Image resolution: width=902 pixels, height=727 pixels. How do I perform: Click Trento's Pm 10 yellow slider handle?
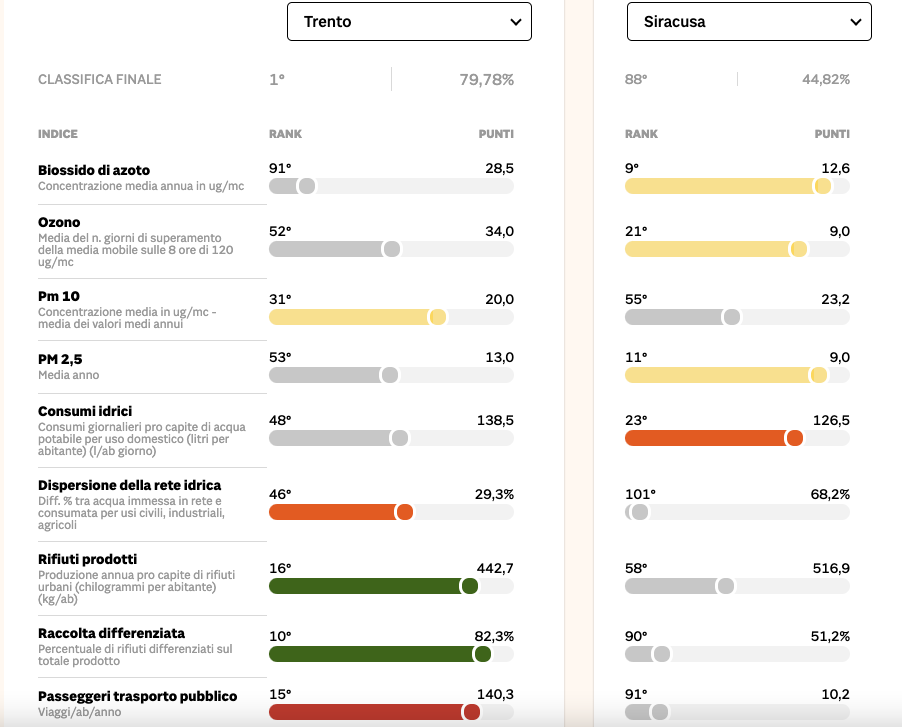coord(437,317)
